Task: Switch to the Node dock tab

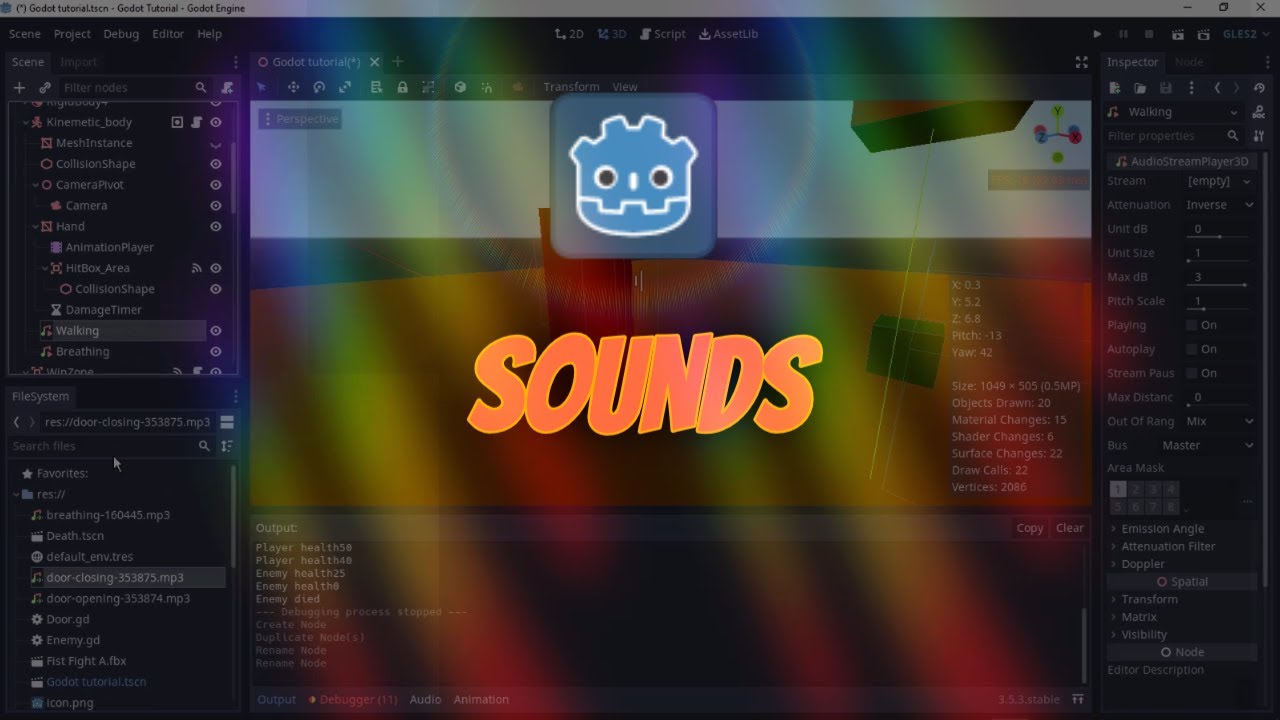Action: [x=1189, y=62]
